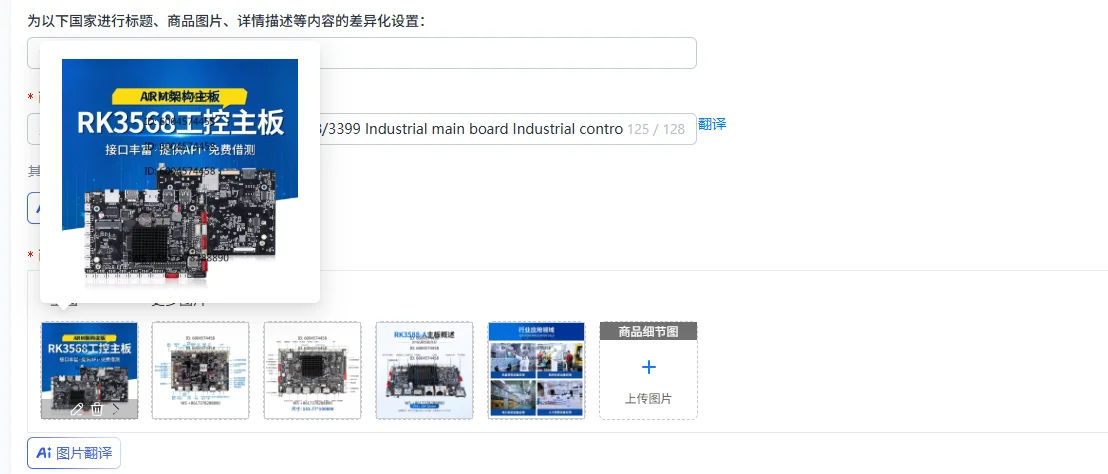This screenshot has width=1108, height=474.
Task: Click the 翻译 link beside title field
Action: coord(712,124)
